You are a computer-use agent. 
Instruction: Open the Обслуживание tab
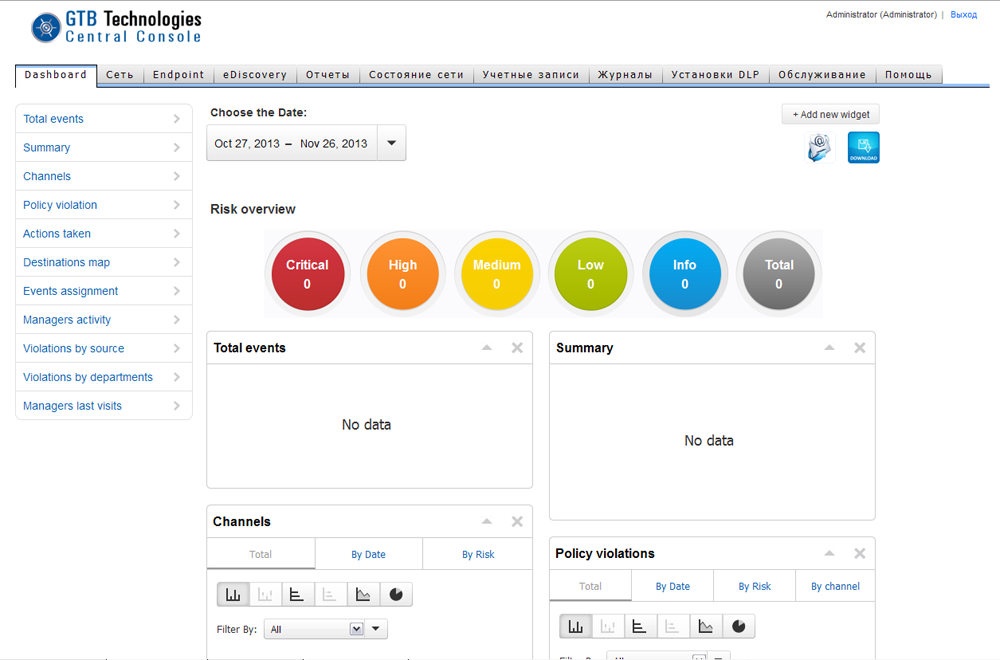click(x=822, y=75)
